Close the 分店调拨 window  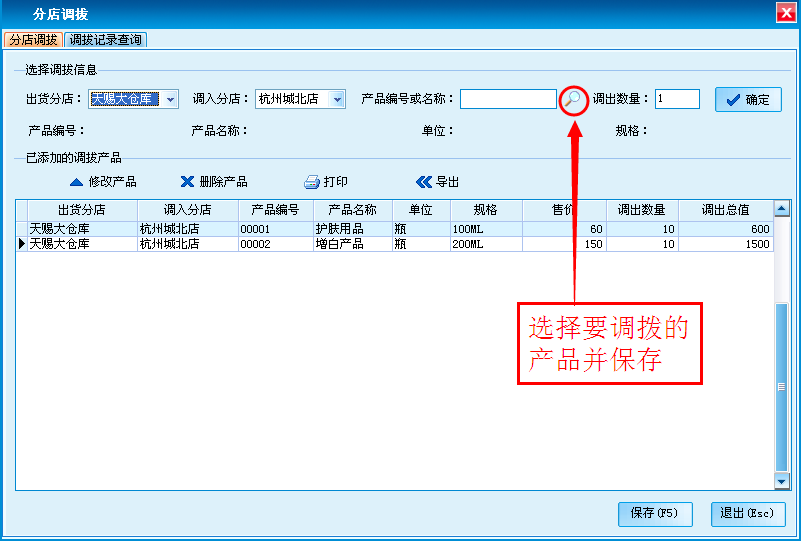point(785,12)
